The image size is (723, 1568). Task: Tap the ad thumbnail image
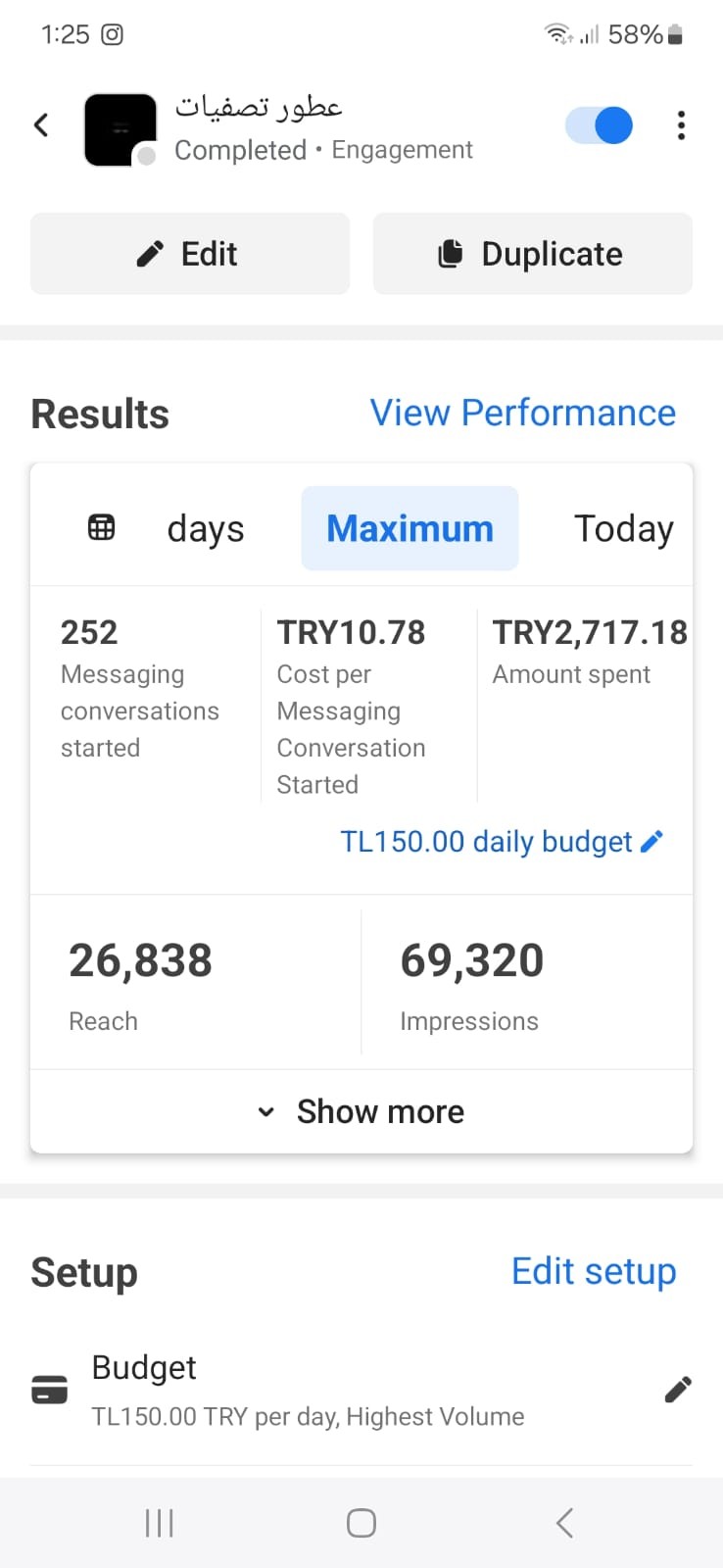[x=120, y=129]
